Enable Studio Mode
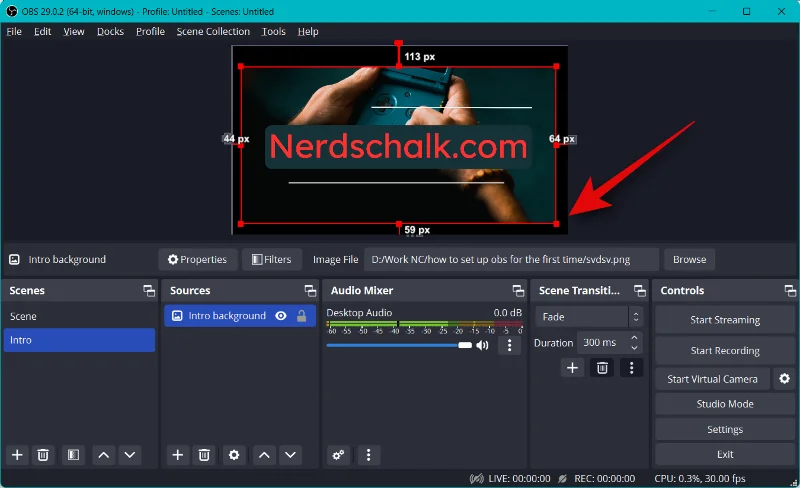 pos(725,404)
